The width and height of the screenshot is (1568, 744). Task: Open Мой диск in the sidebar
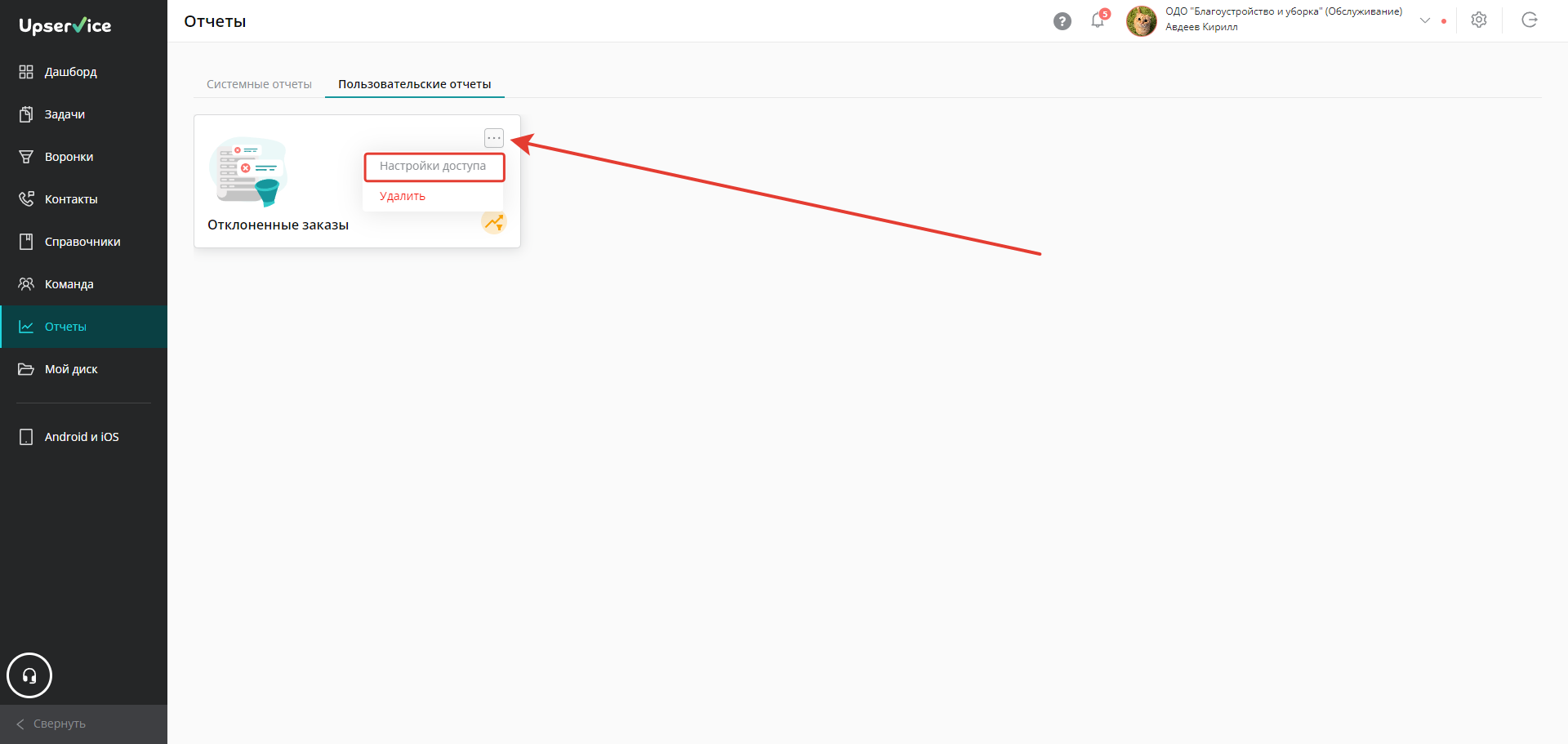point(83,369)
